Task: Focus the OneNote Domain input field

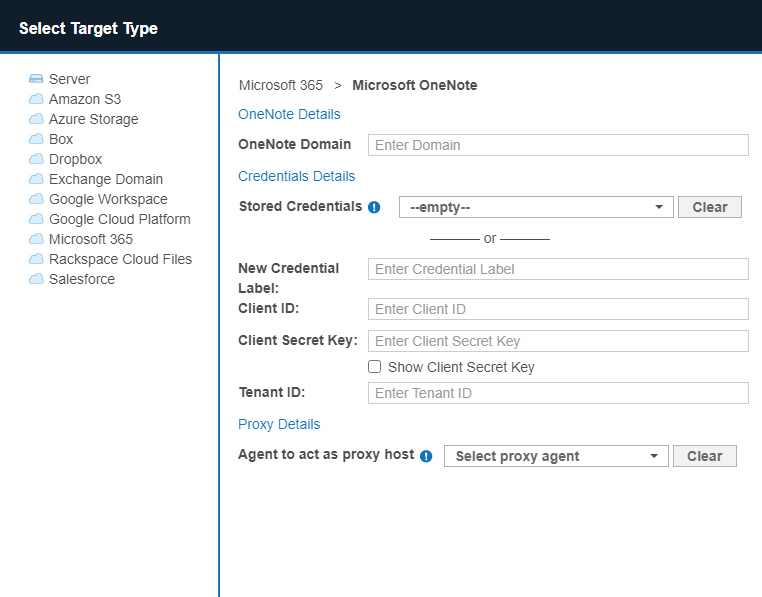Action: pos(558,145)
